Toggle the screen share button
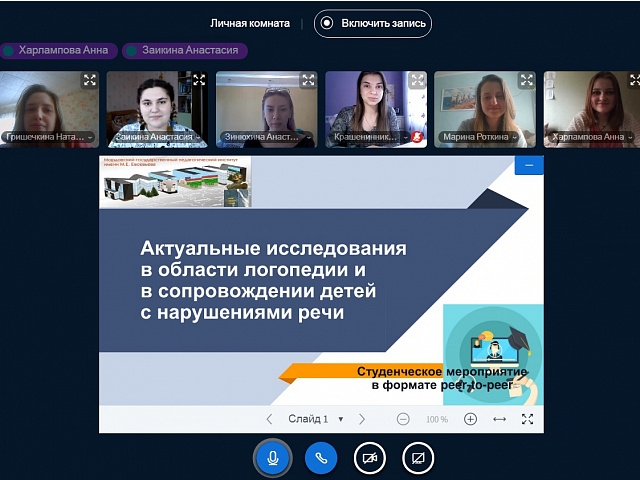The height and width of the screenshot is (480, 640). (x=418, y=458)
